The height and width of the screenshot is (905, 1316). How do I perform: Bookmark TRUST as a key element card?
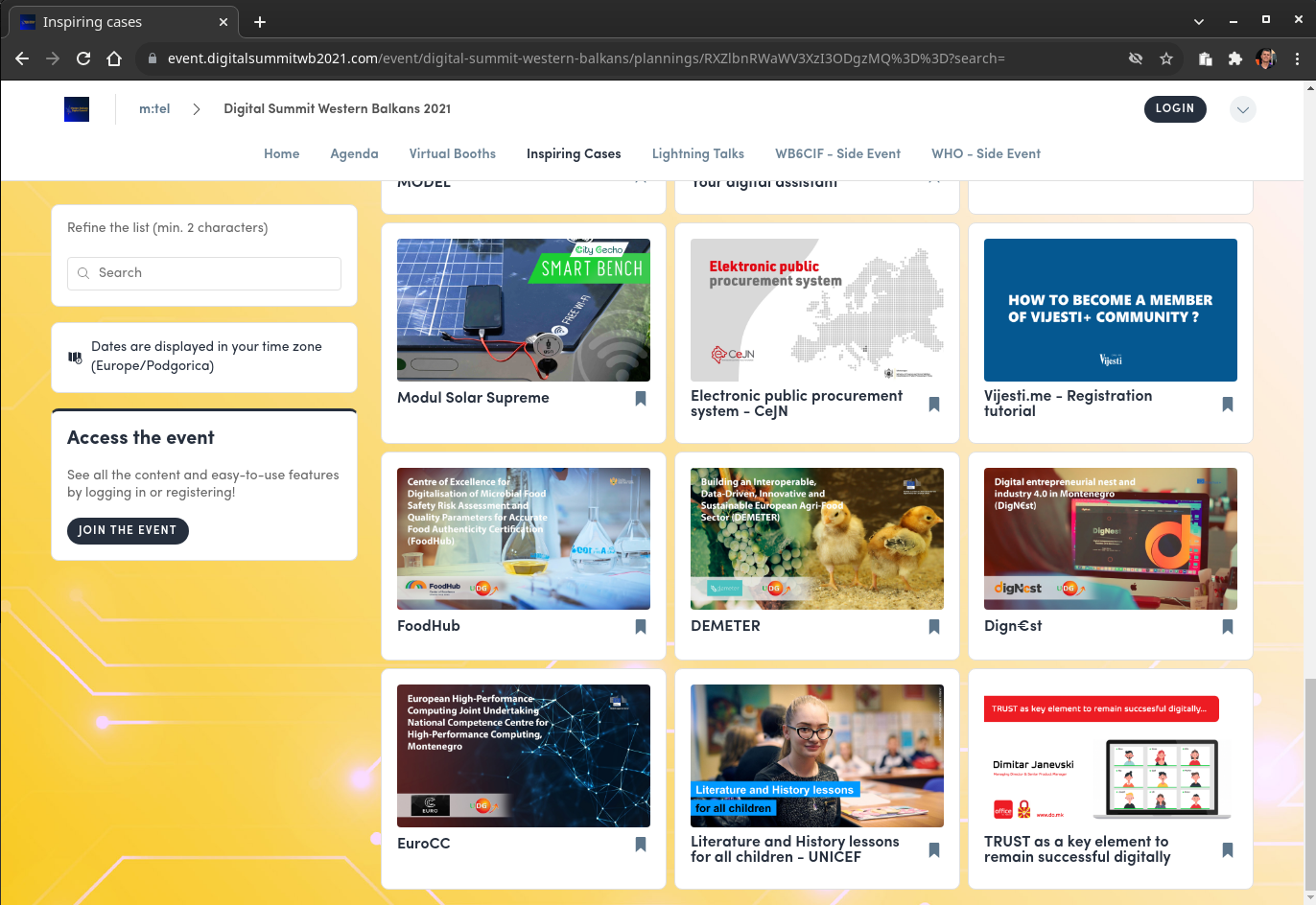[1228, 850]
